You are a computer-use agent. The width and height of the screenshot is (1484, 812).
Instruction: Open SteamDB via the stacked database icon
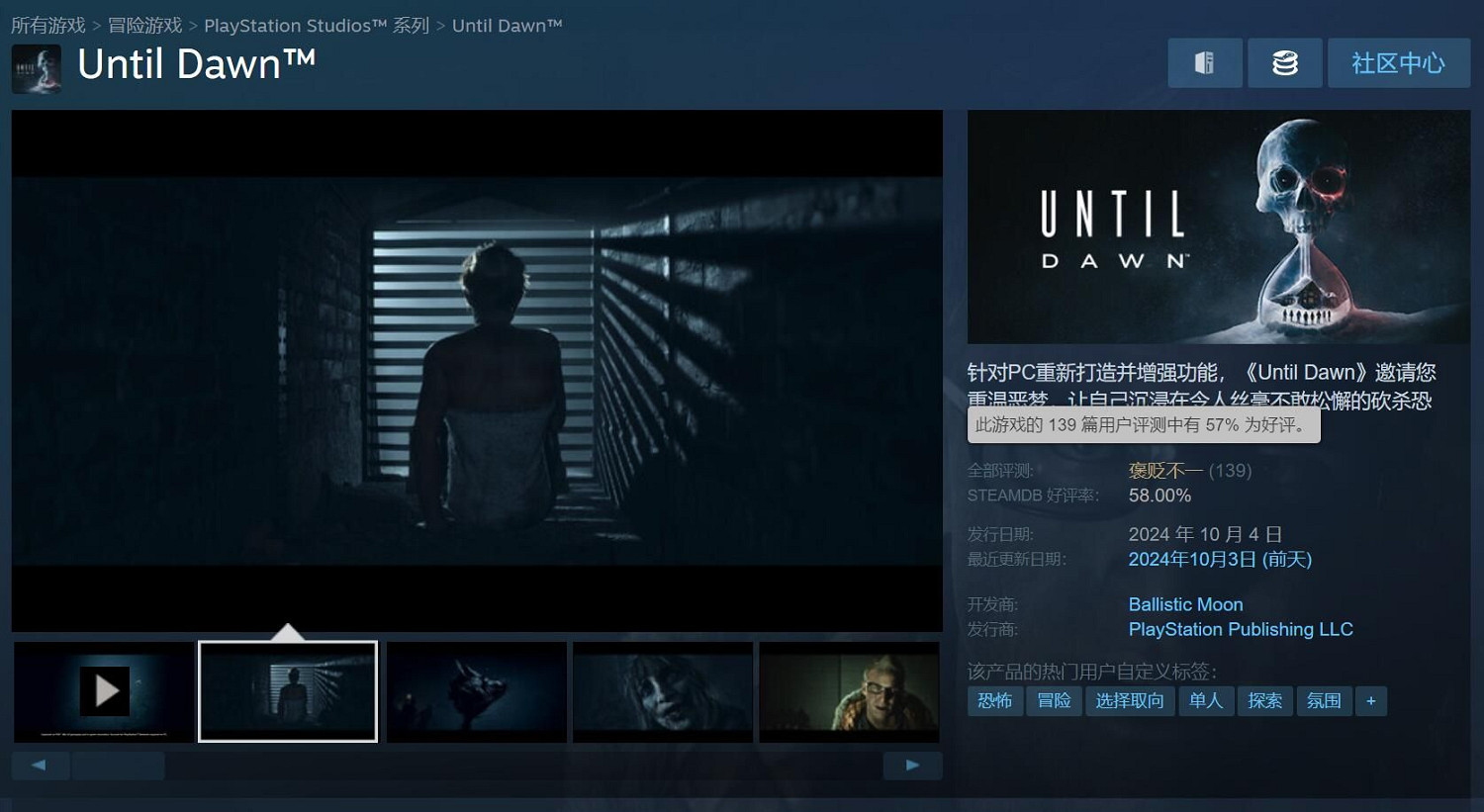pyautogui.click(x=1284, y=62)
